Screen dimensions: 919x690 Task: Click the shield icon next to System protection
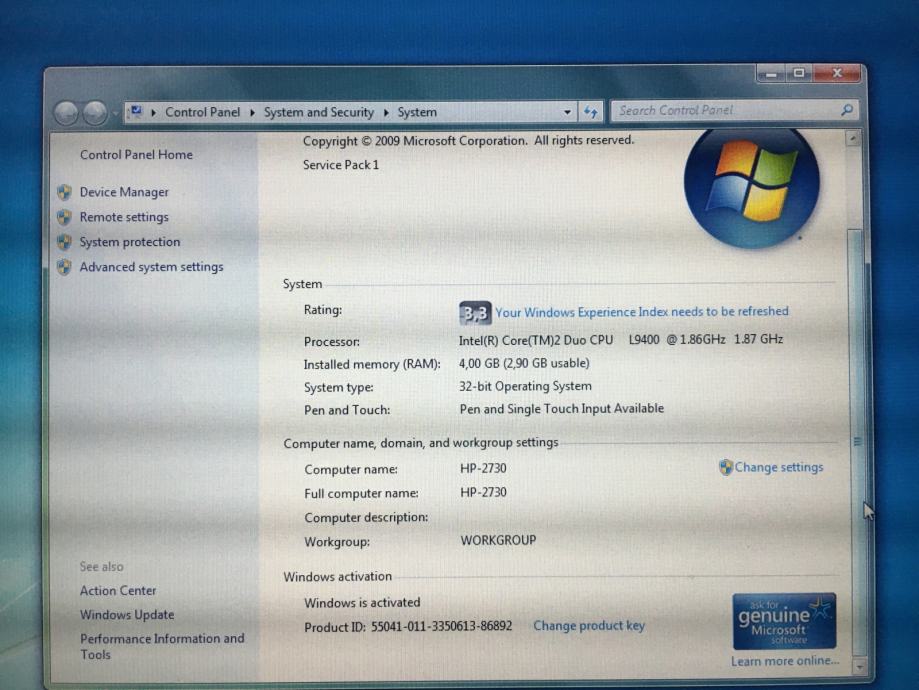click(64, 242)
